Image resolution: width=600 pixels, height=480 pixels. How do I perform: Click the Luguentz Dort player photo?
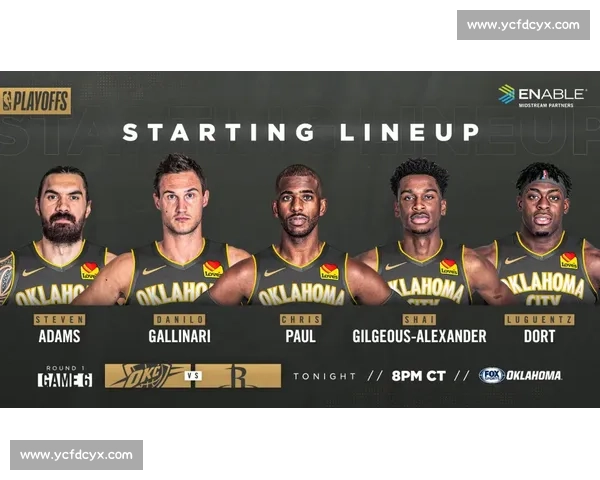tap(543, 234)
